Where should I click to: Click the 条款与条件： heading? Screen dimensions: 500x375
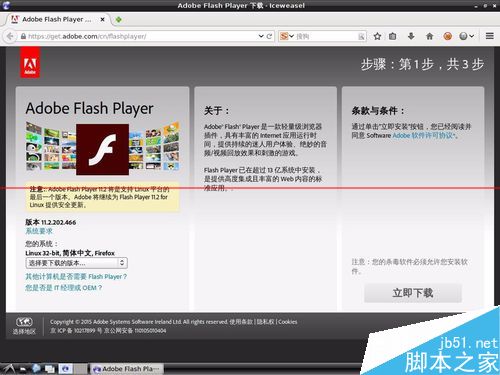(378, 110)
